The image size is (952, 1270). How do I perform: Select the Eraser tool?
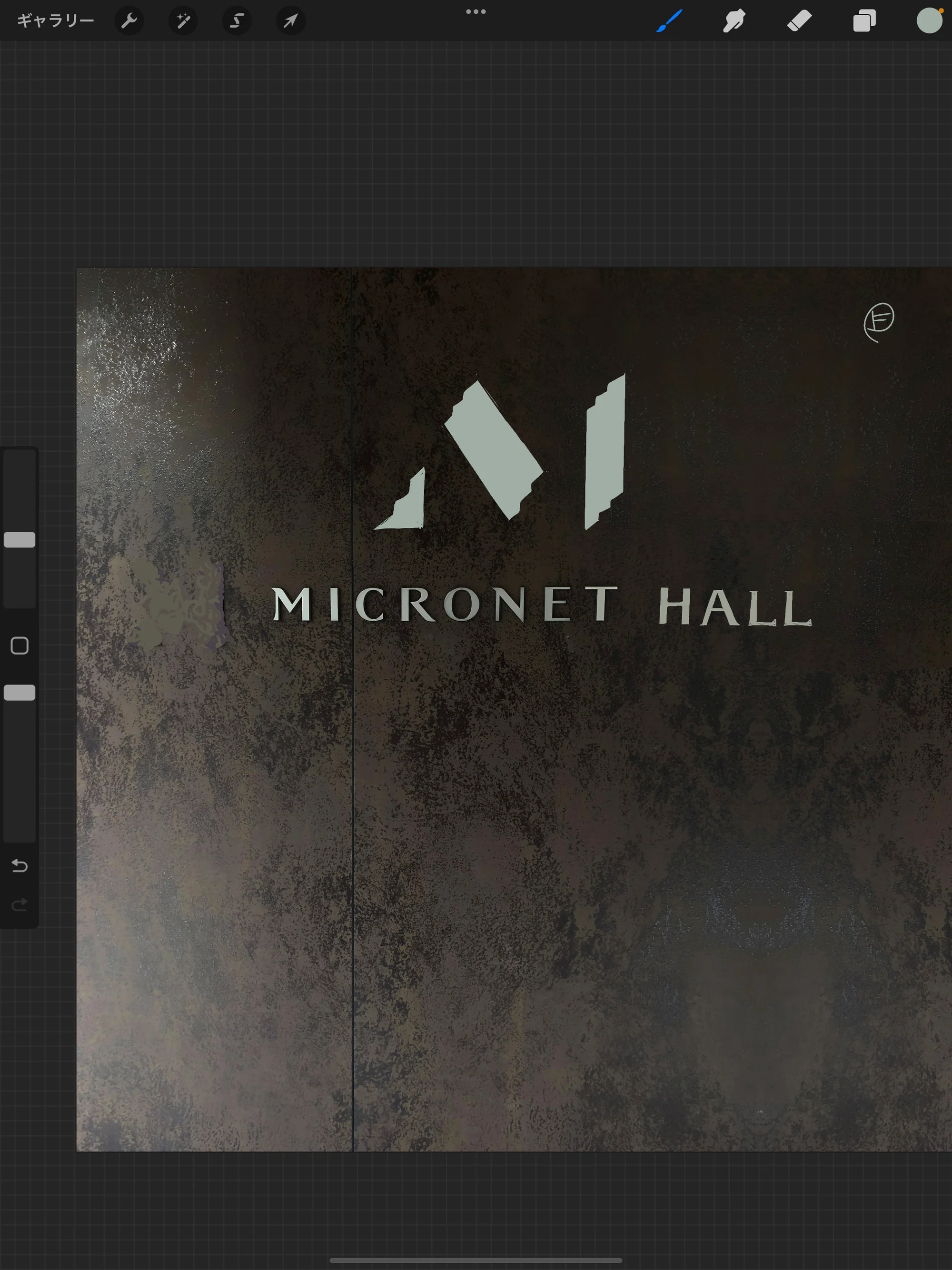[x=799, y=21]
